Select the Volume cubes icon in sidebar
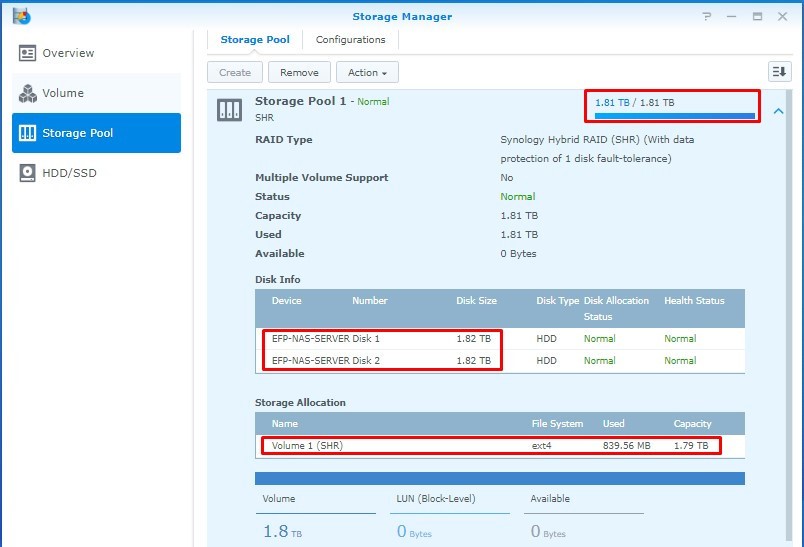 coord(27,93)
